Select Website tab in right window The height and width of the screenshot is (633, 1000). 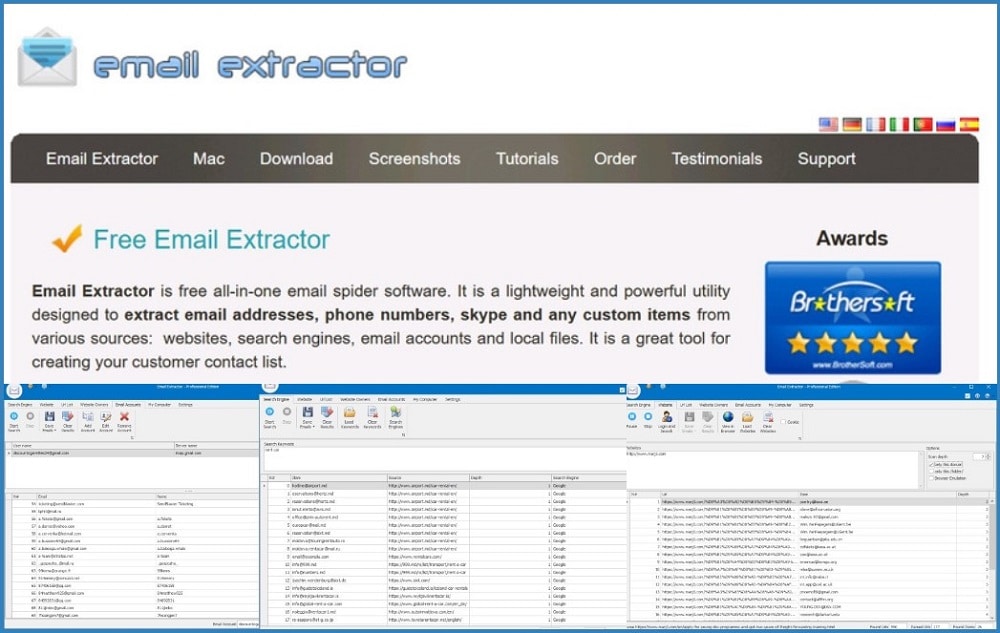[665, 405]
